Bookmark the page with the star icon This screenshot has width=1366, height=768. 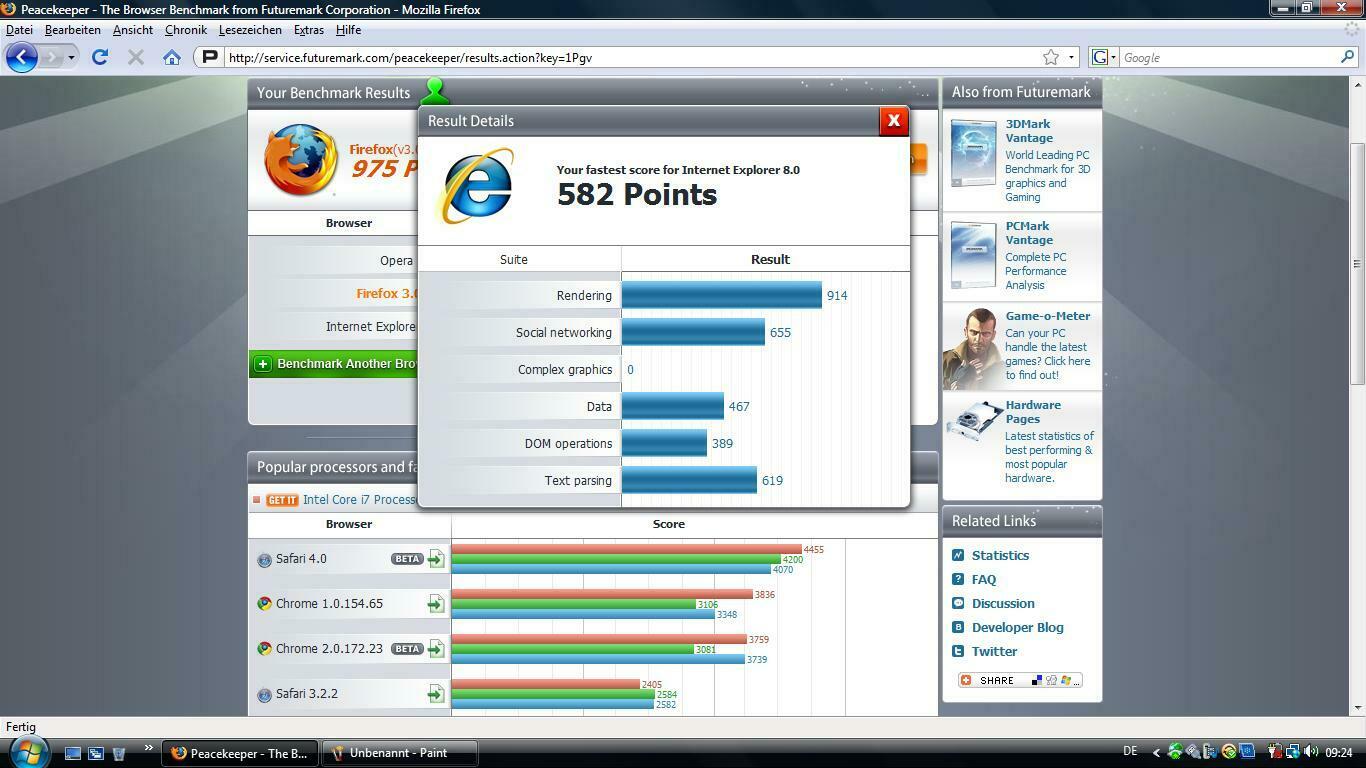coord(1051,57)
